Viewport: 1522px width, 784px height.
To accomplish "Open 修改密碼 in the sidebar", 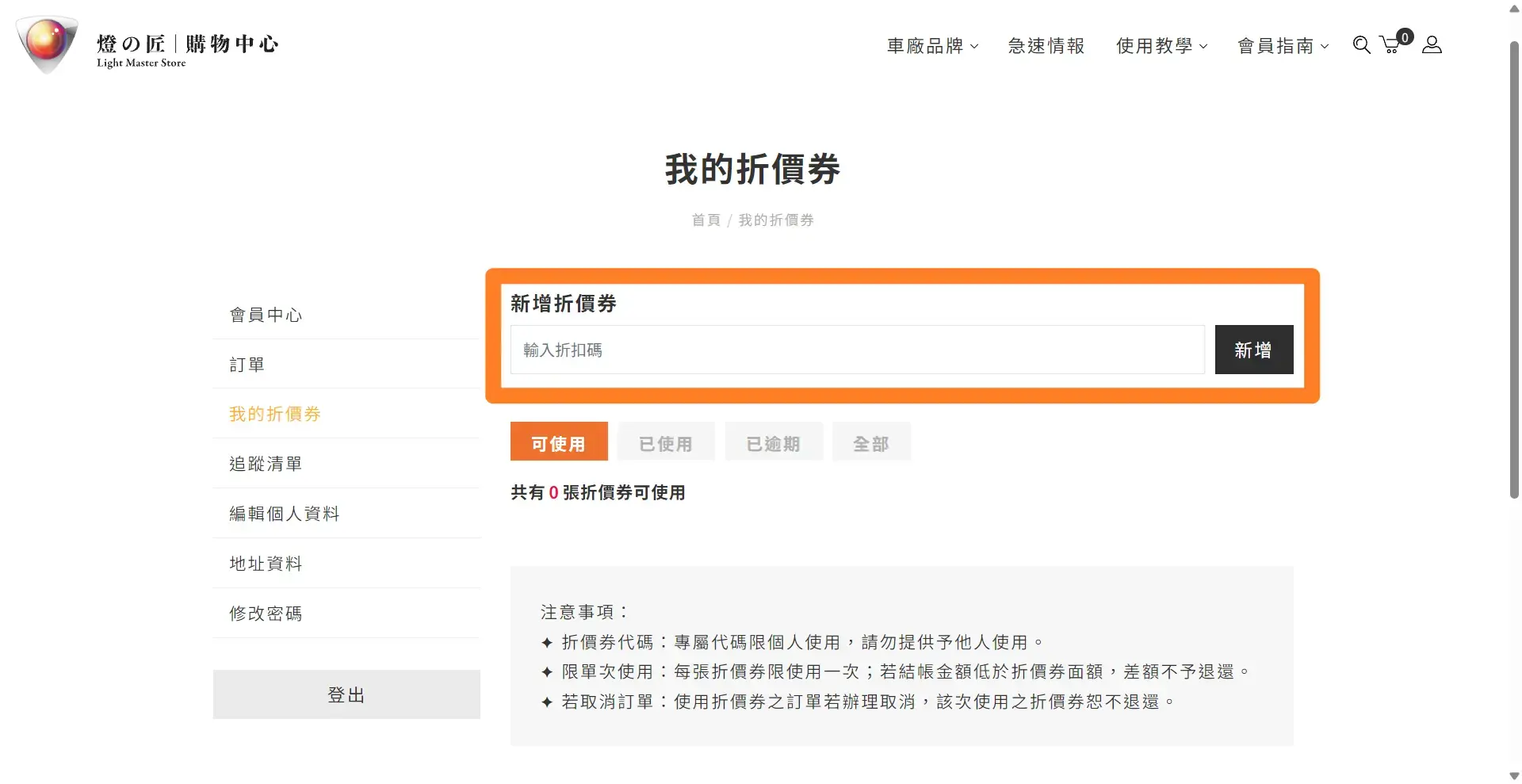I will (346, 614).
